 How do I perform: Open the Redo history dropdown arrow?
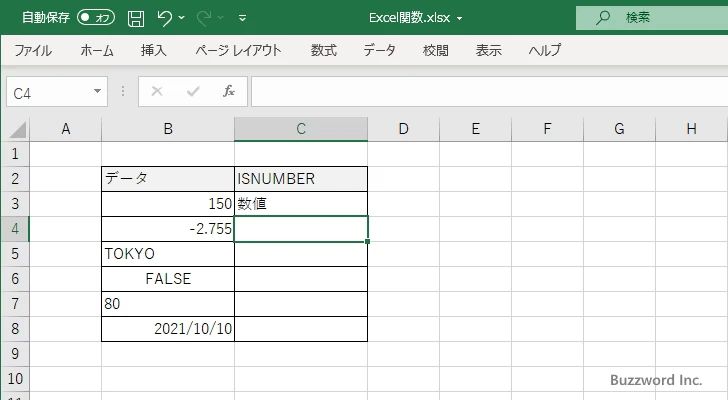[221, 18]
